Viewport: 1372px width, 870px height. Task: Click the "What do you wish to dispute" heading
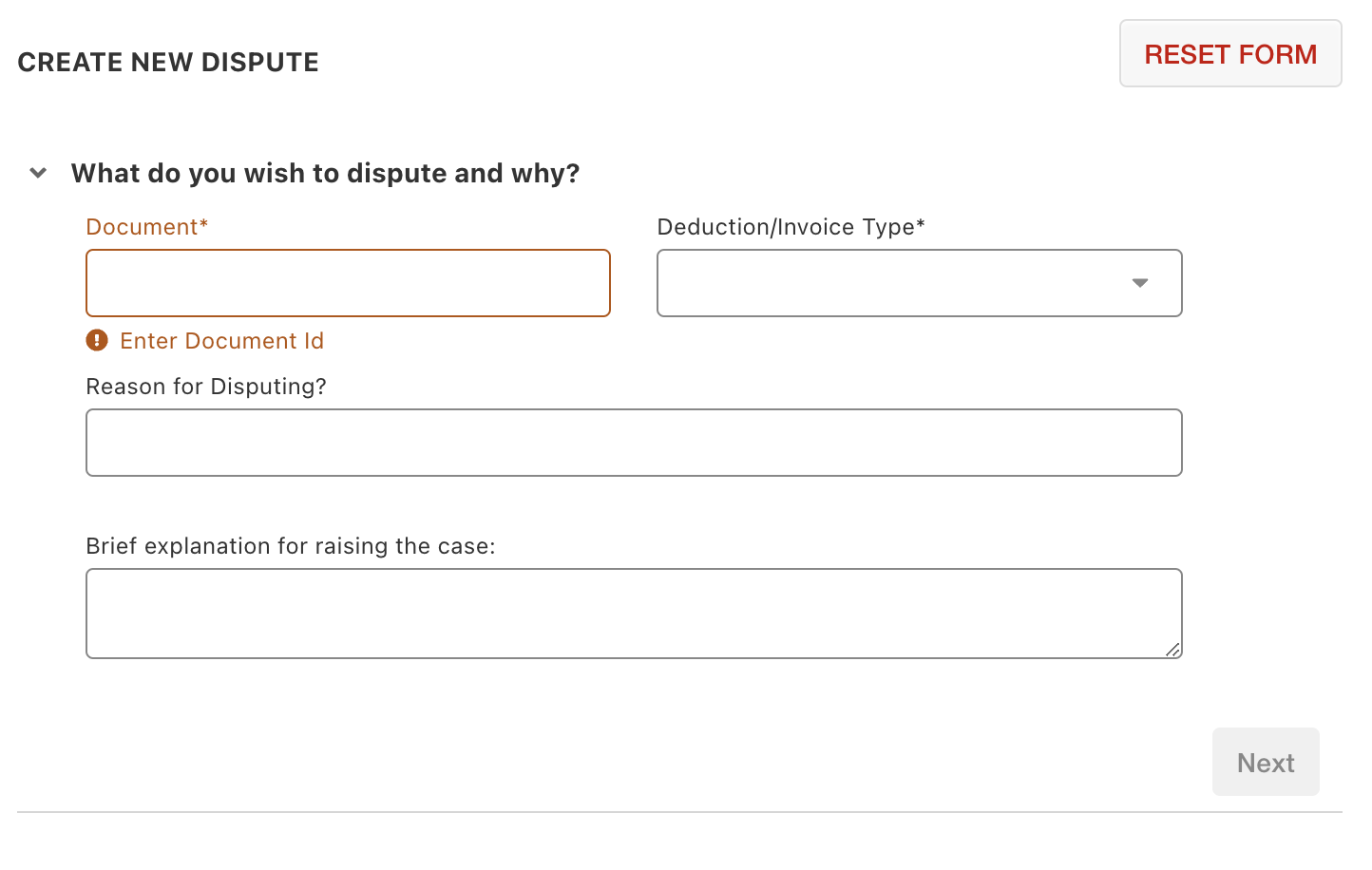[x=325, y=173]
